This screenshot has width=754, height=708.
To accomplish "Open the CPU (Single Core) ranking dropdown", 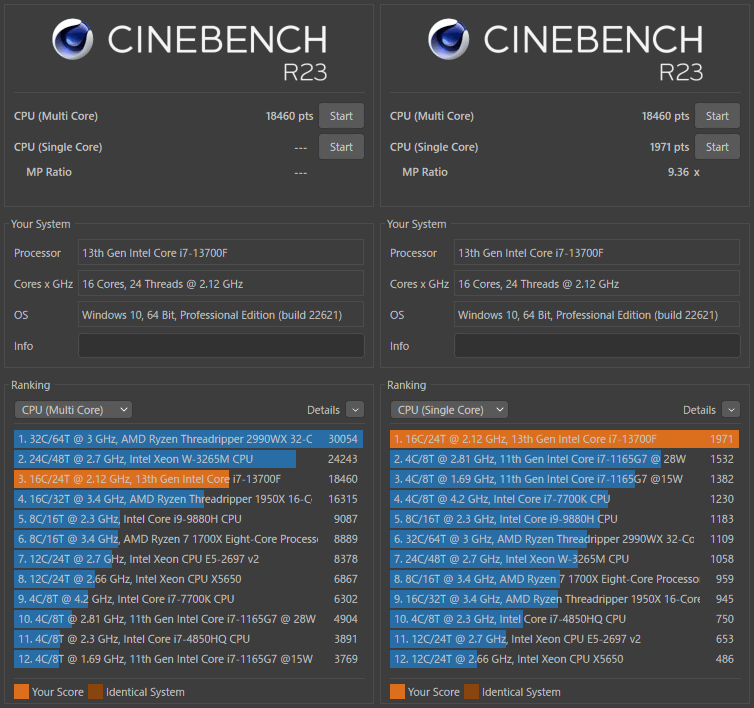I will point(449,410).
